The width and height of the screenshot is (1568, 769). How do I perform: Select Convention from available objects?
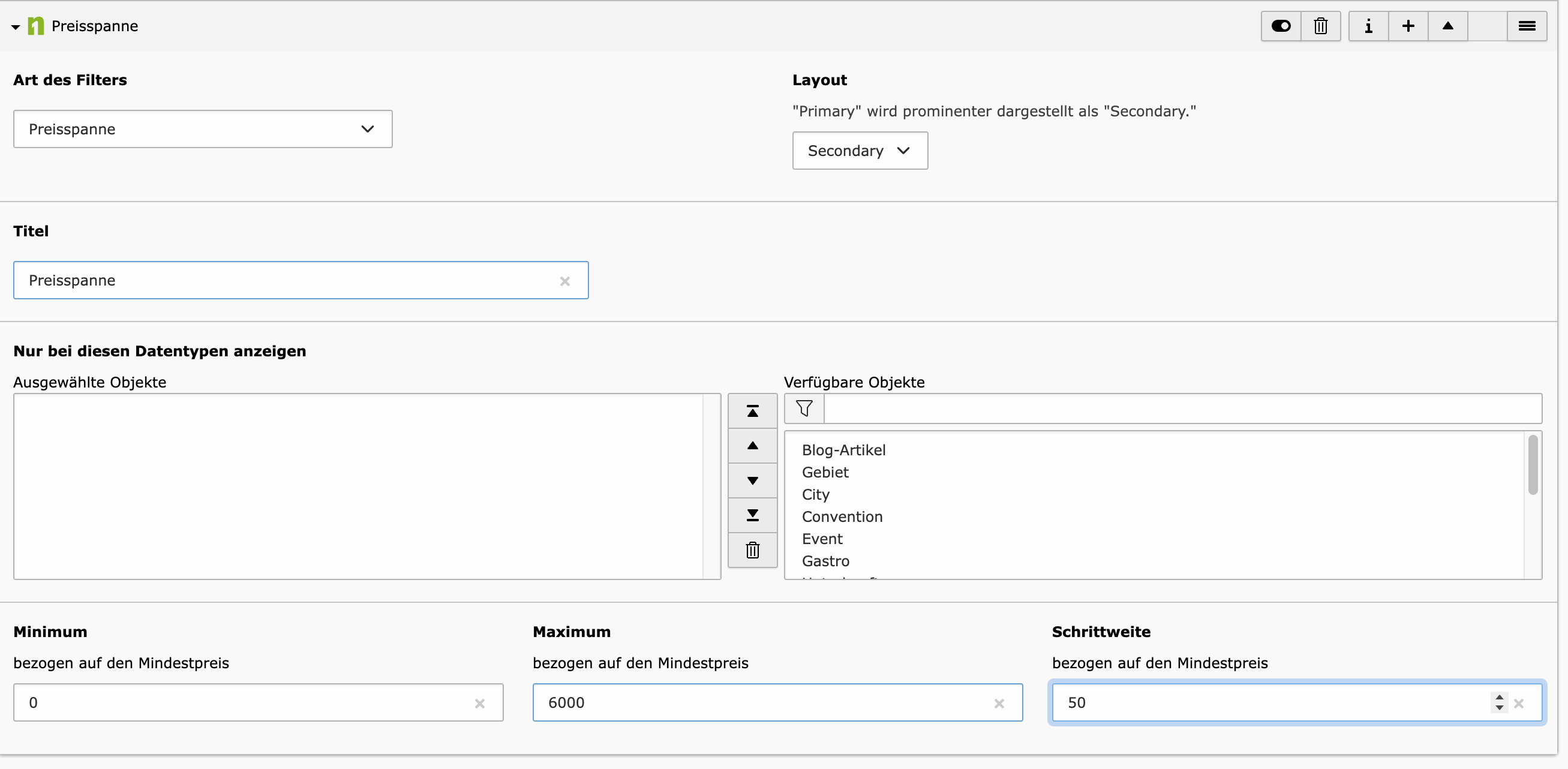coord(842,516)
